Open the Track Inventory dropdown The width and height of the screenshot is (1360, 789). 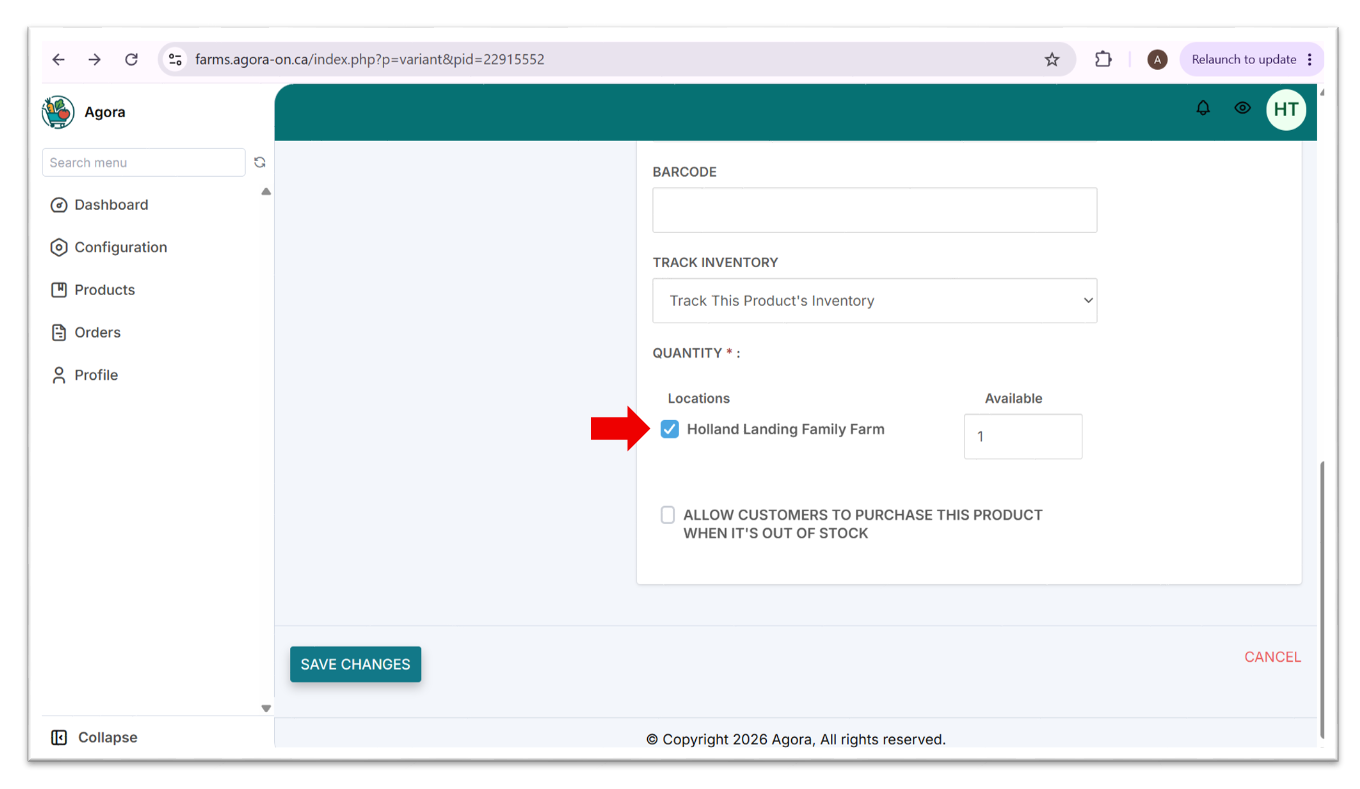[x=875, y=300]
